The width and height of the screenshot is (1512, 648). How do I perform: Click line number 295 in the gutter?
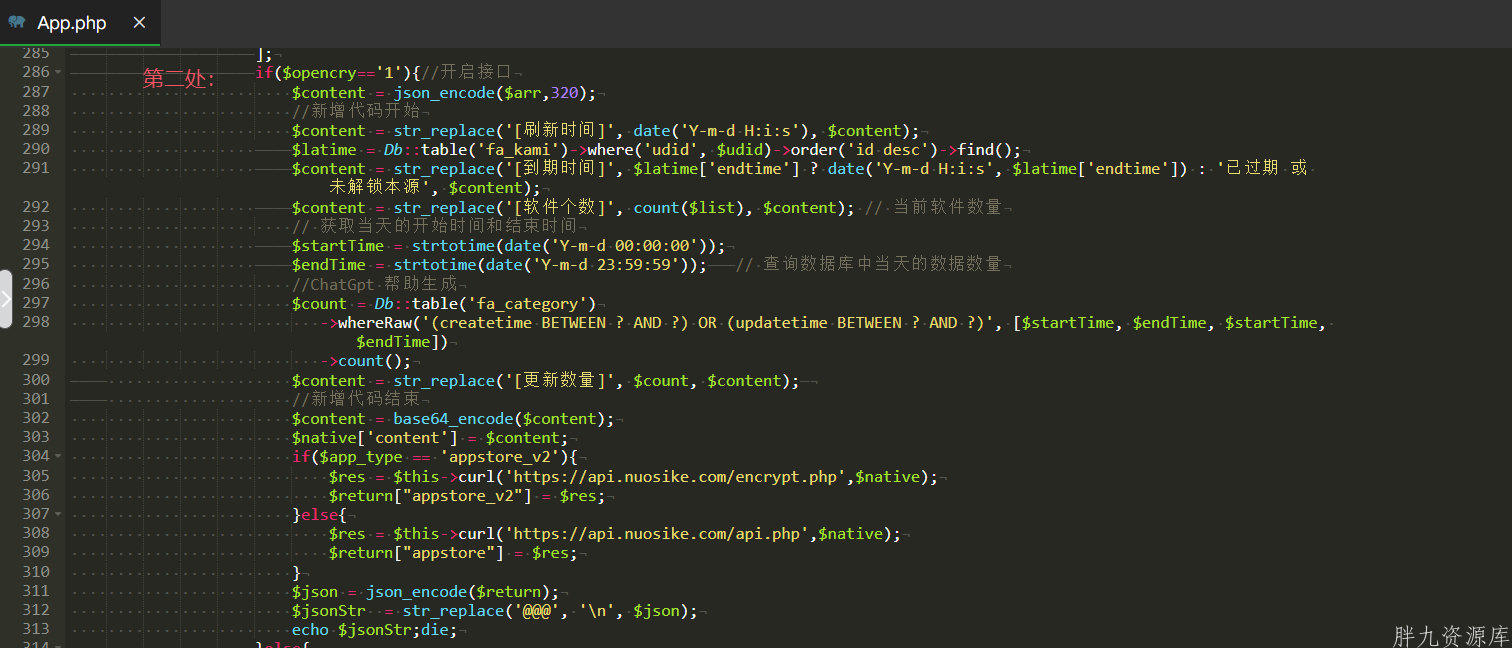coord(36,264)
